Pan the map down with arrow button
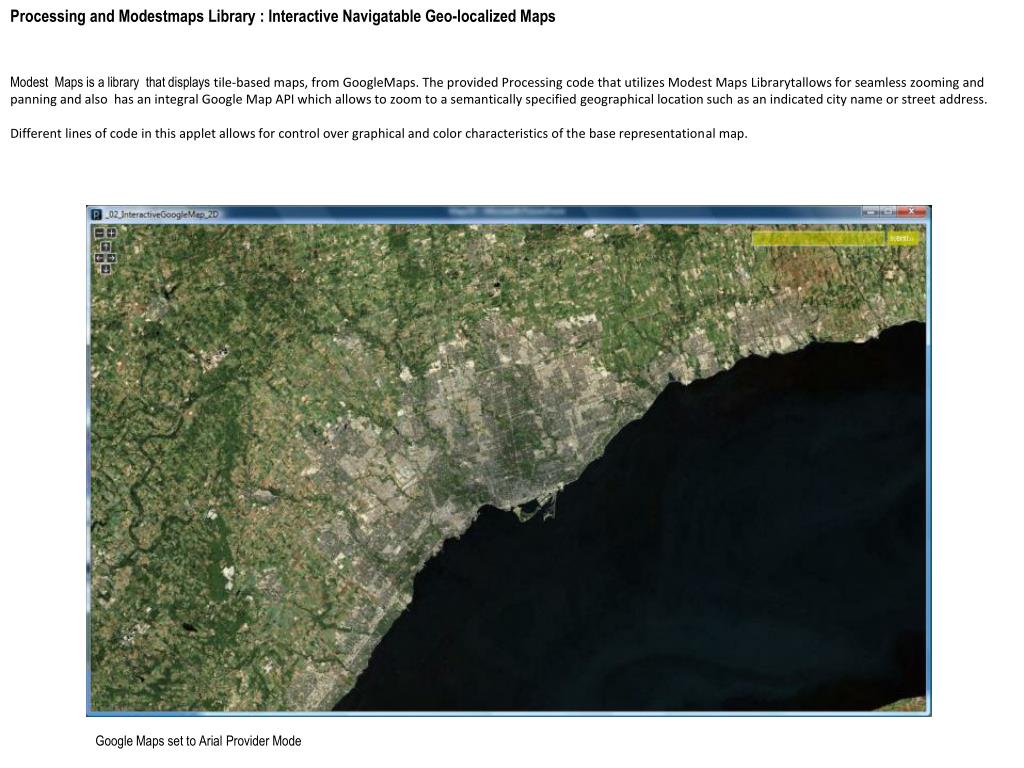 pos(106,269)
